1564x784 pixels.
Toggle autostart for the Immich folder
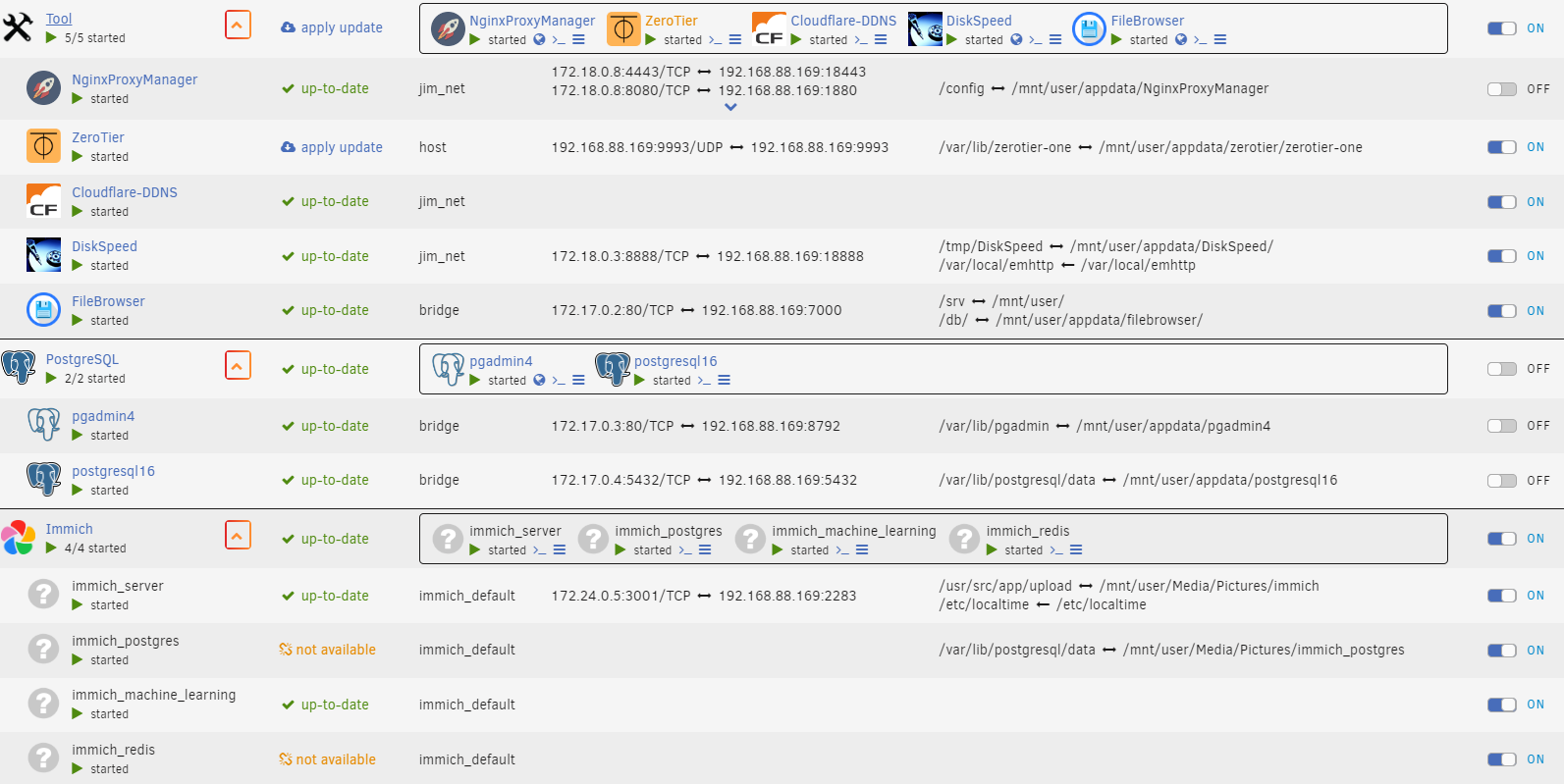[1502, 539]
